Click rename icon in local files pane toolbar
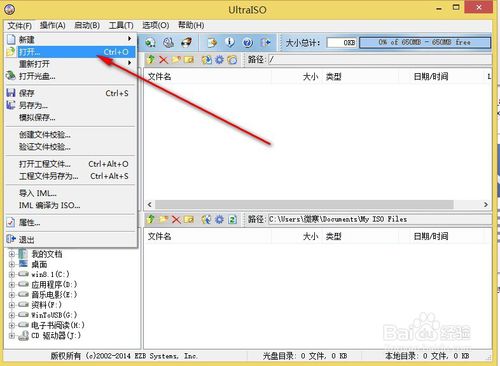 coord(189,219)
